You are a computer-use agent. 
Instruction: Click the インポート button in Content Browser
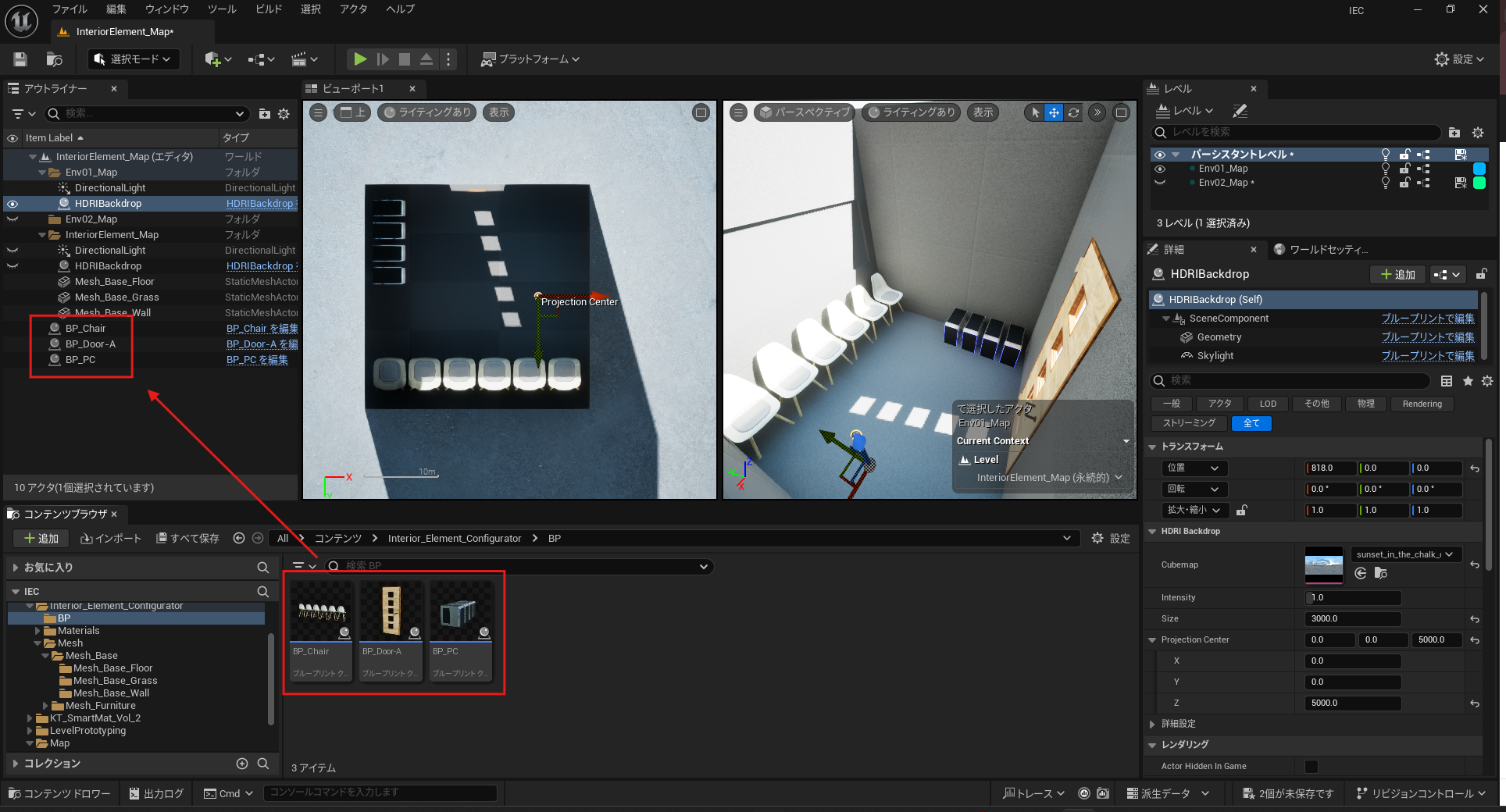coord(111,538)
